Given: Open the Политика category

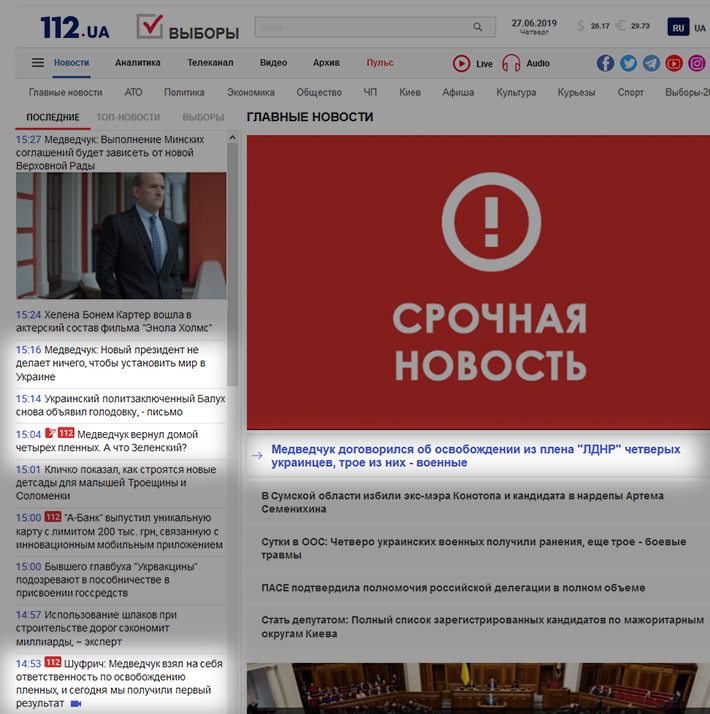Looking at the screenshot, I should click(184, 92).
